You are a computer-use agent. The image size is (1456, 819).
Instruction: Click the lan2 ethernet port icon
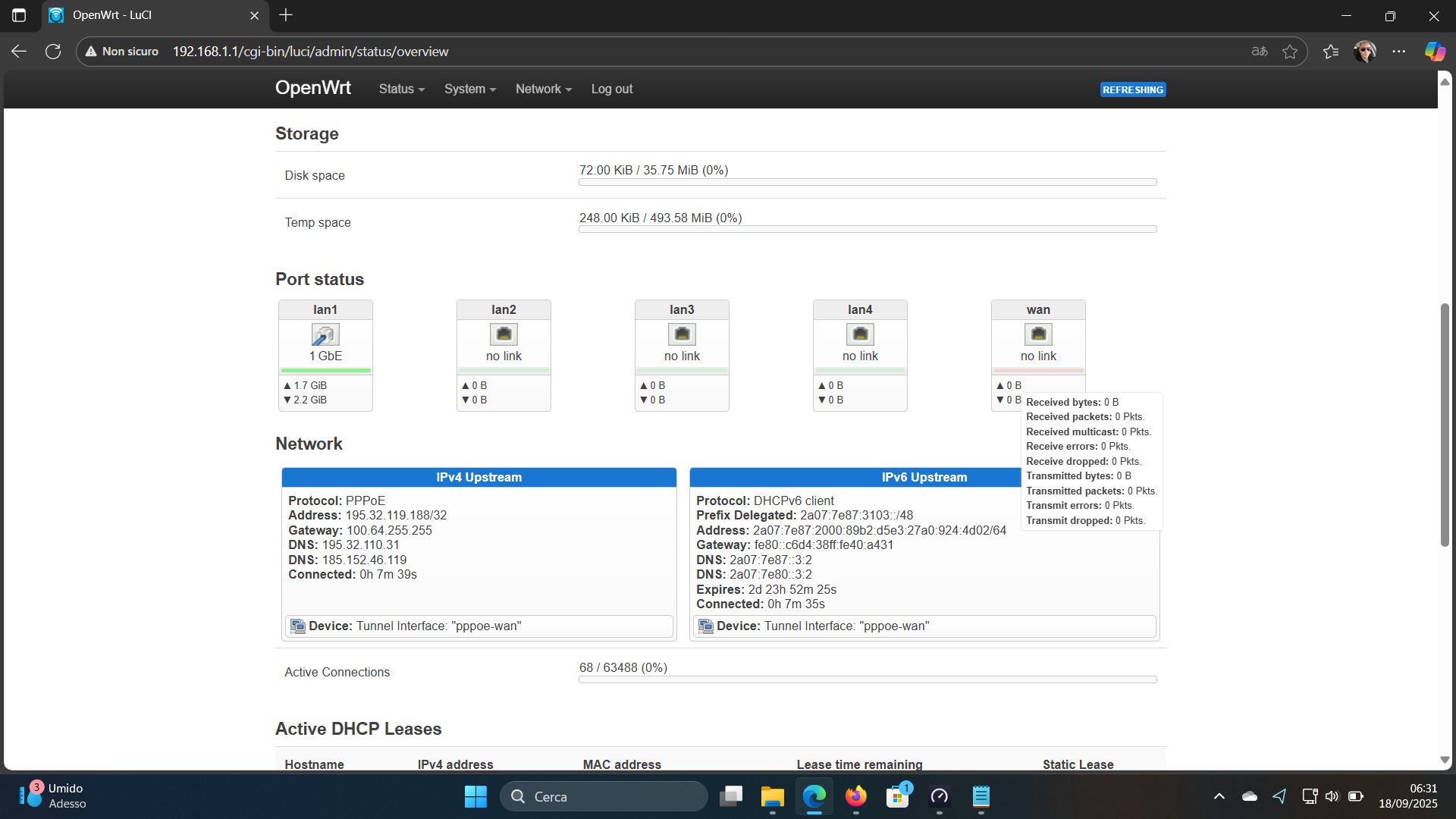point(504,334)
